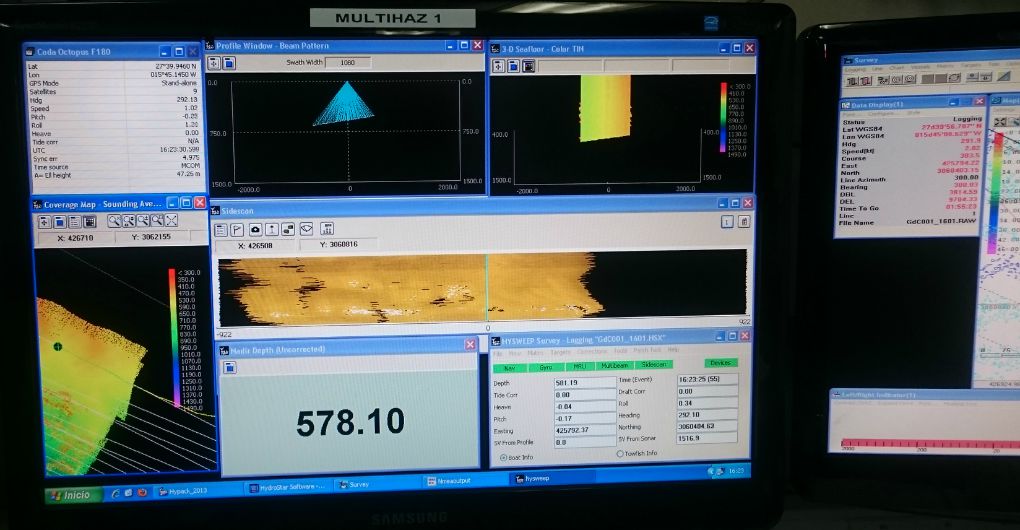Click the blue save icon in Profile Window
1020x530 pixels.
pyautogui.click(x=229, y=63)
